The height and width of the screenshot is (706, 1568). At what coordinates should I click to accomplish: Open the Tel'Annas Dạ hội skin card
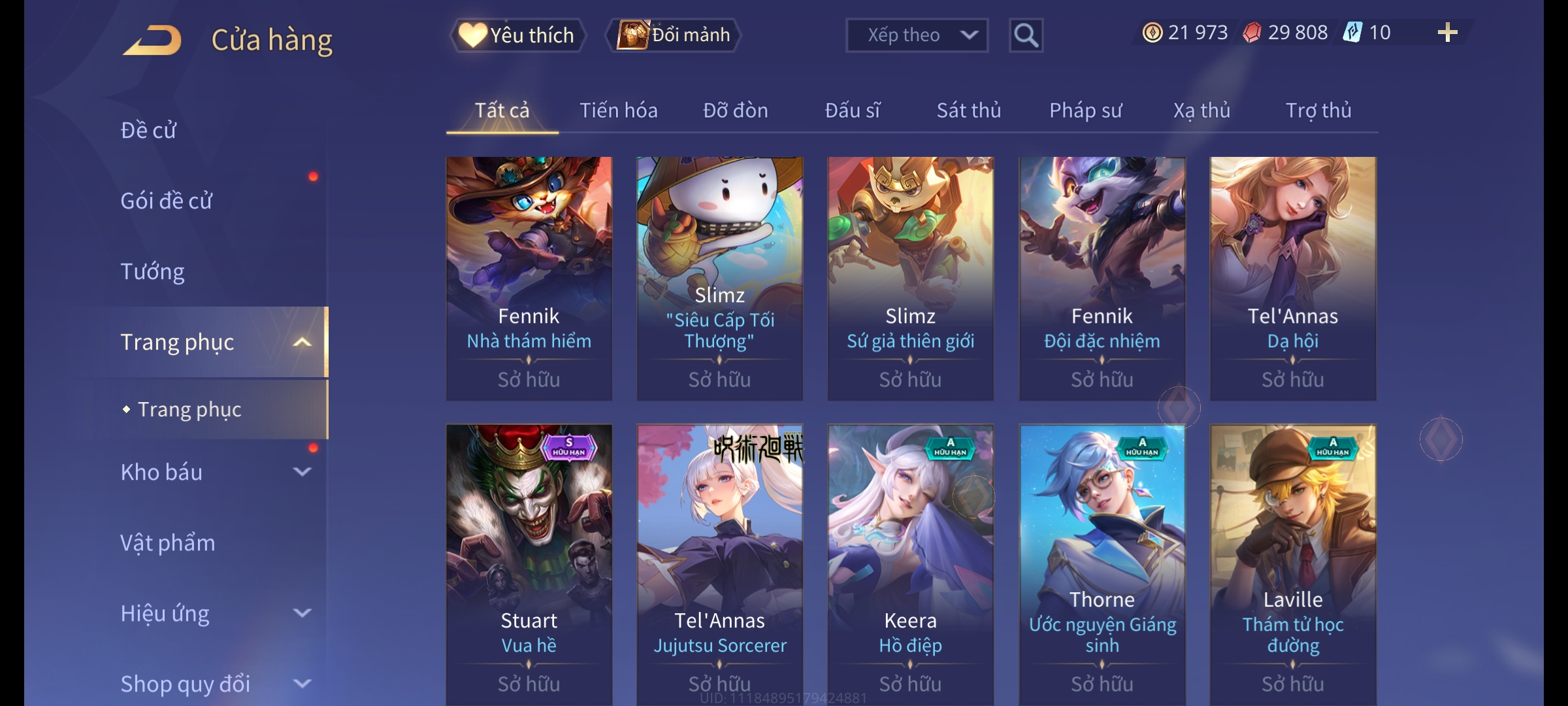click(x=1293, y=278)
